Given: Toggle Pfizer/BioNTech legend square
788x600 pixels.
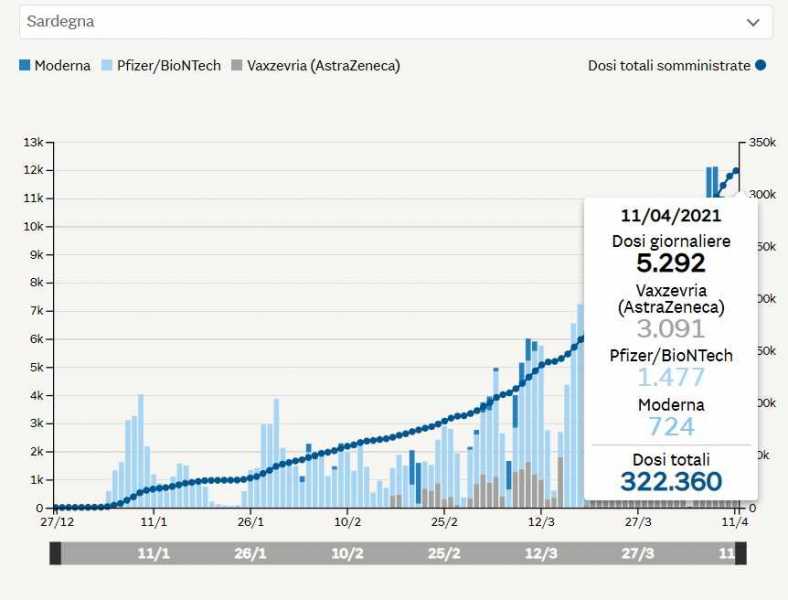Looking at the screenshot, I should point(107,65).
